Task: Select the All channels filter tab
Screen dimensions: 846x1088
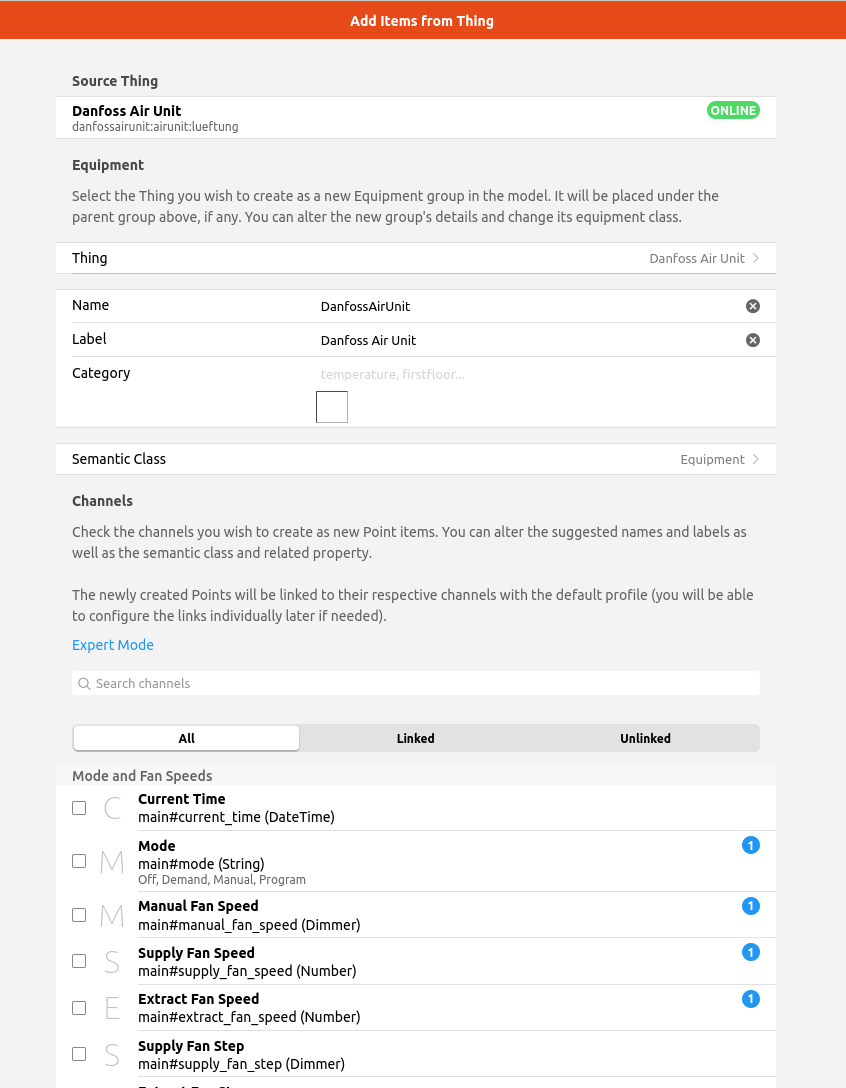Action: 187,738
